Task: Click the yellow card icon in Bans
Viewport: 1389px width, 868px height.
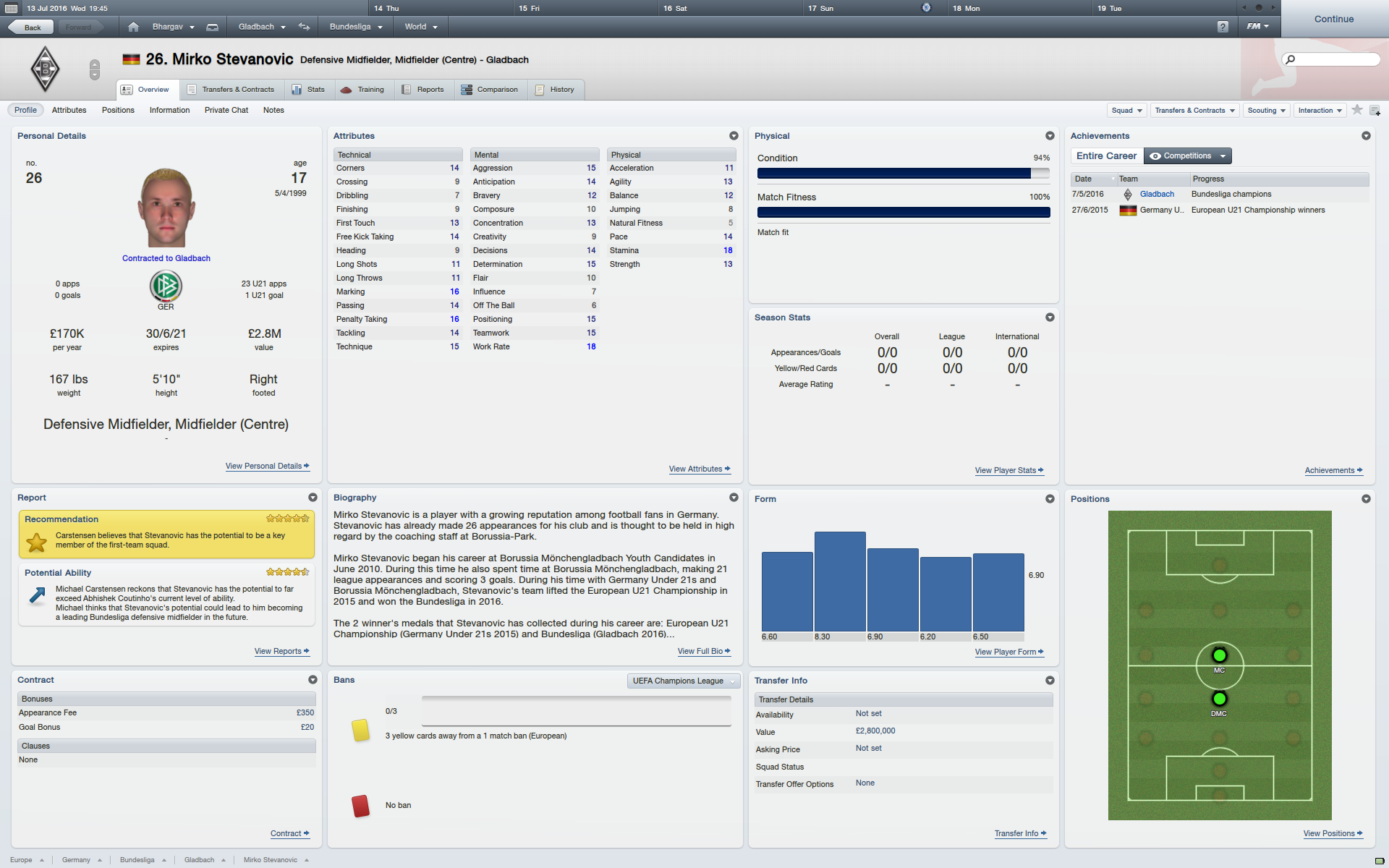Action: [360, 730]
